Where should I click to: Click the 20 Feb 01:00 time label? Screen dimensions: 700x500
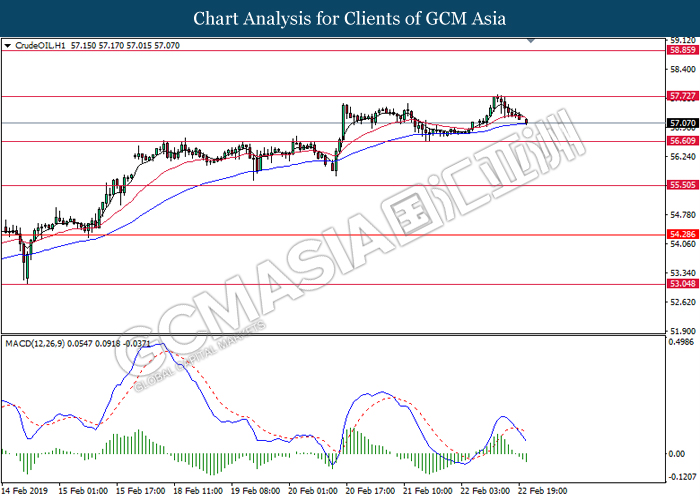coord(313,491)
